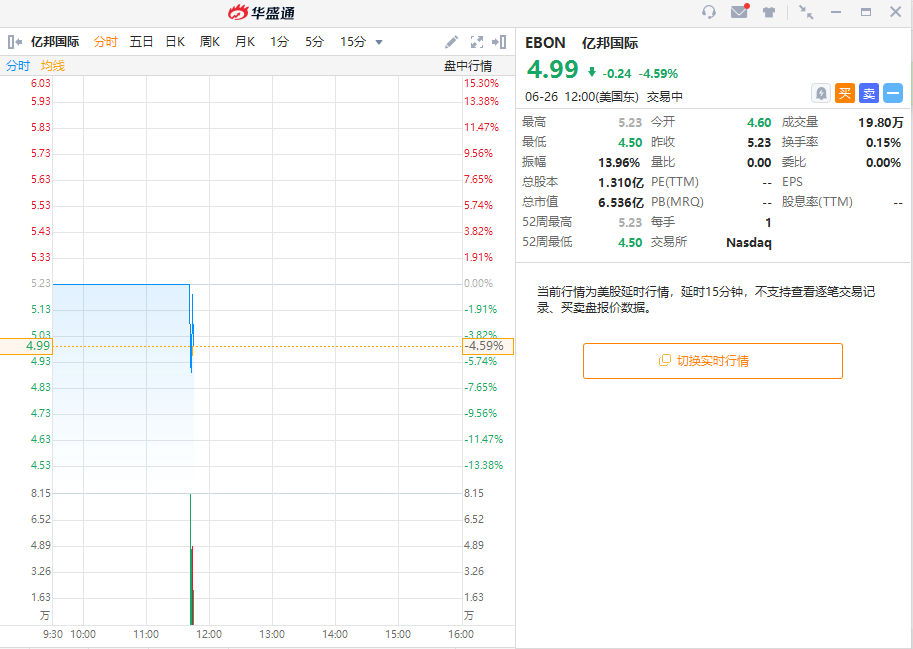The image size is (913, 649).
Task: Switch to 5分 chart tab
Action: point(314,42)
